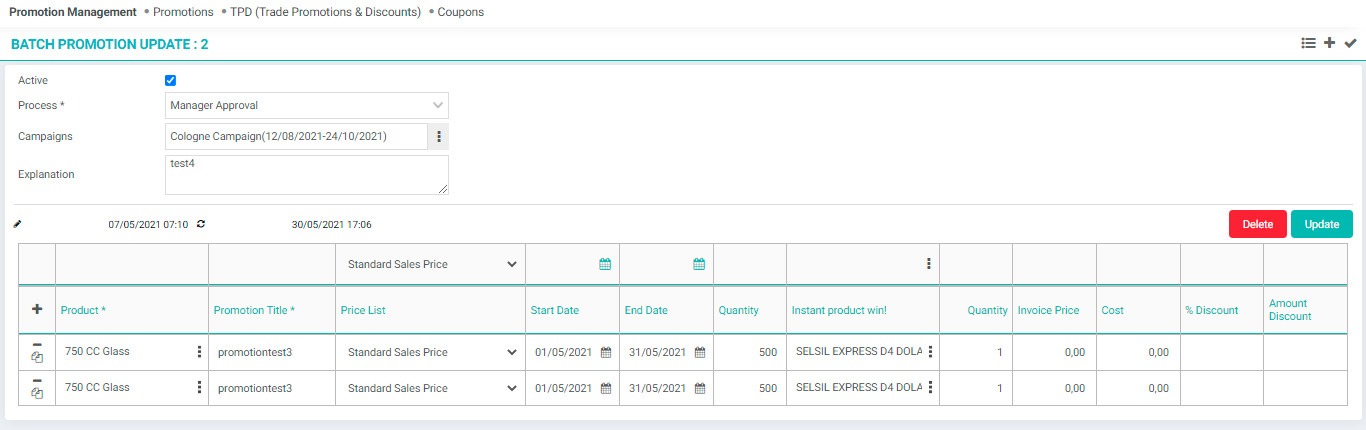Click the Amount Discount column header
1366x430 pixels.
click(x=1290, y=310)
